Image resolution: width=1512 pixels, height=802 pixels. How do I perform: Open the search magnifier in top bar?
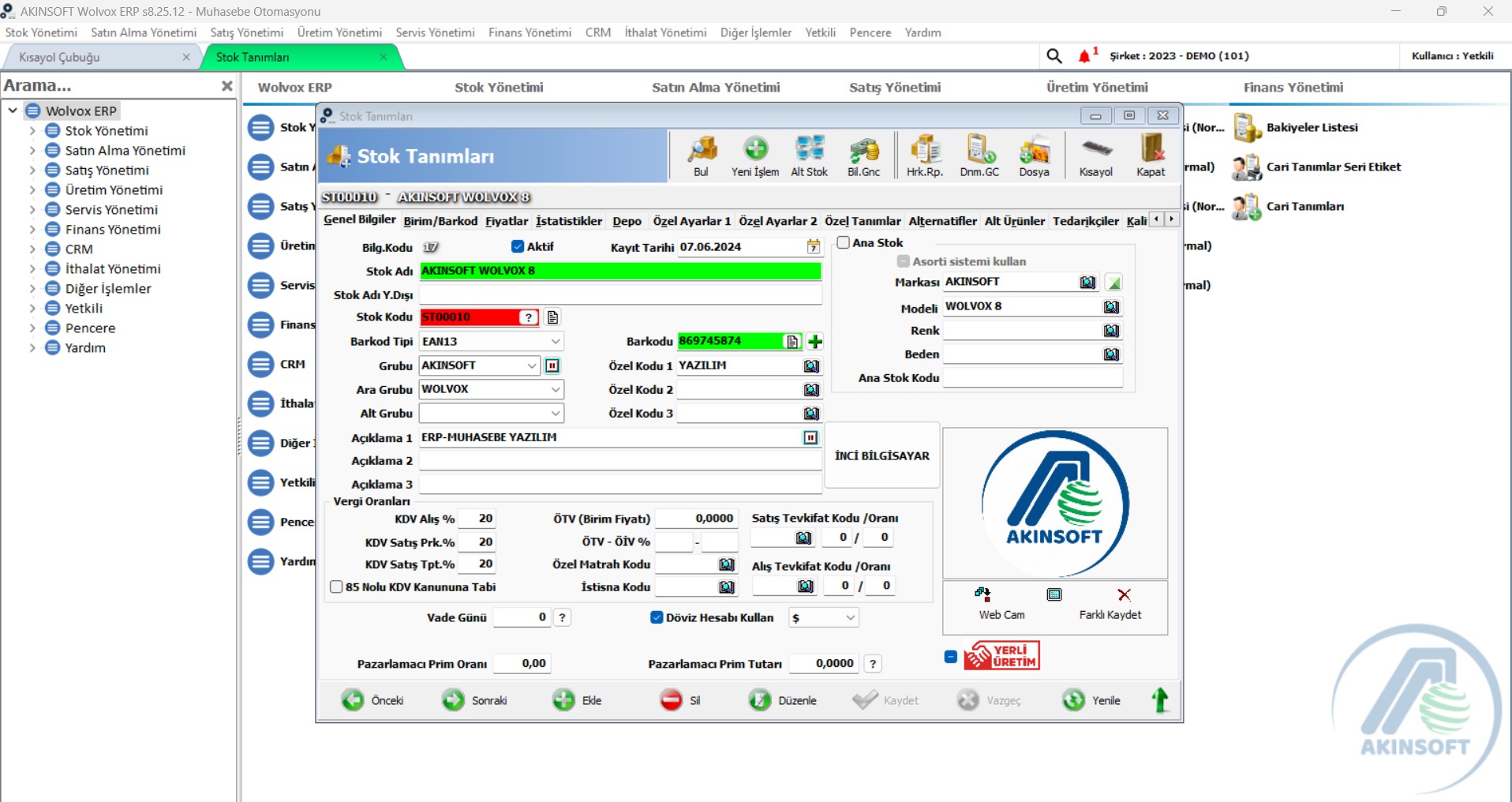click(1054, 56)
